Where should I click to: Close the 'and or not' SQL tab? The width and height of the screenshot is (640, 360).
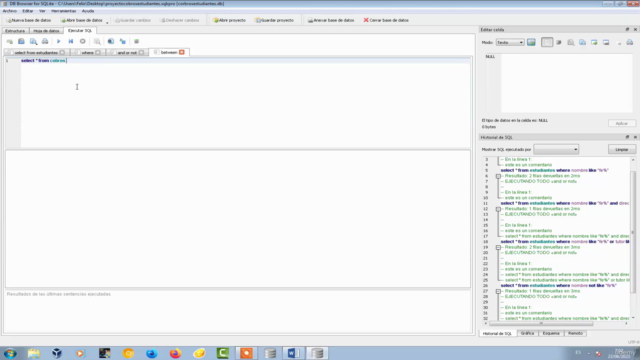point(141,52)
